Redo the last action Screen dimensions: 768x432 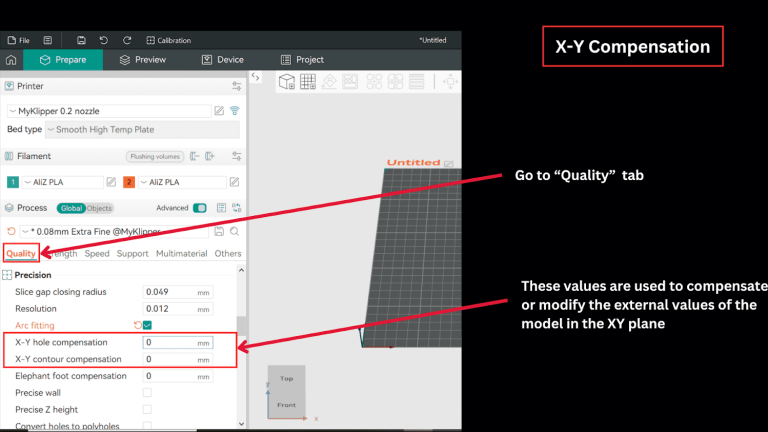coord(127,40)
